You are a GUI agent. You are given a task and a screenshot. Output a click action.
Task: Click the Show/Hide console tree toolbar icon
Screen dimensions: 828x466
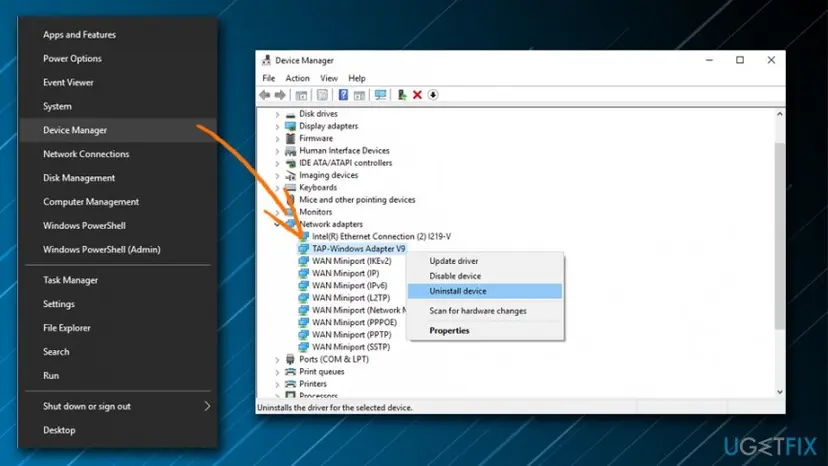click(x=302, y=95)
